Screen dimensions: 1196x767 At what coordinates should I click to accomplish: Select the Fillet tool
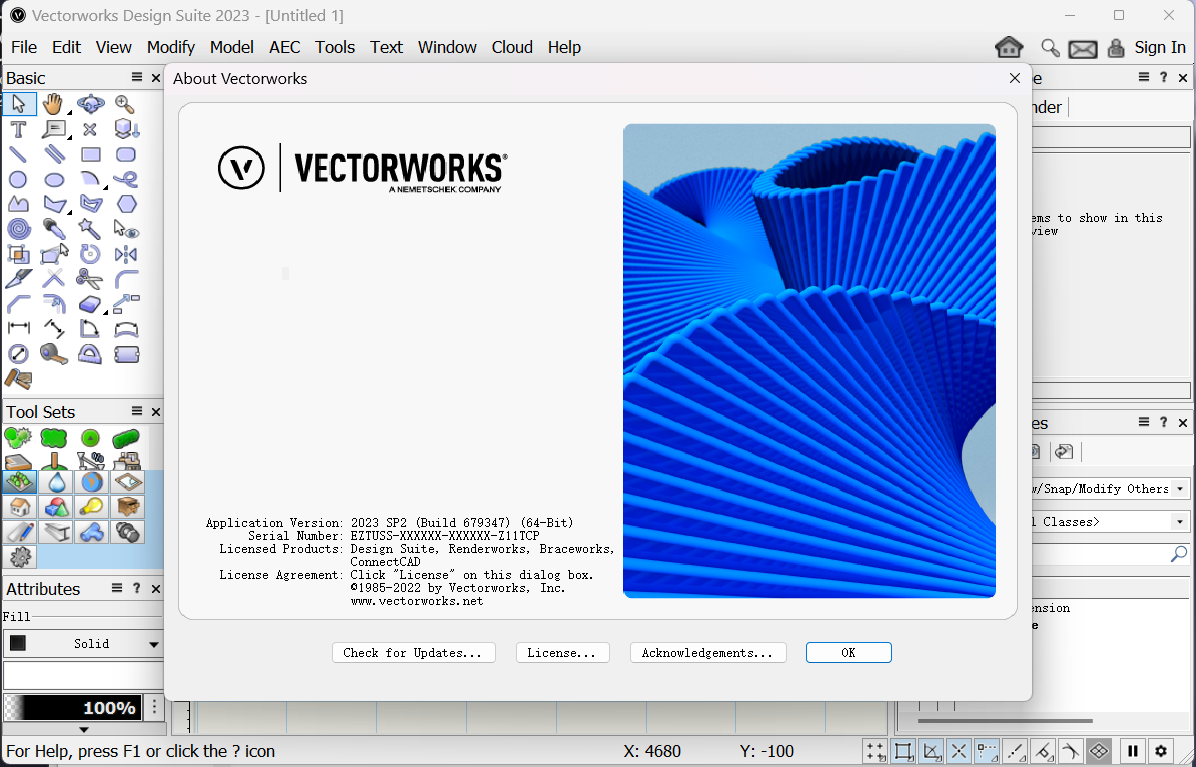[x=125, y=278]
